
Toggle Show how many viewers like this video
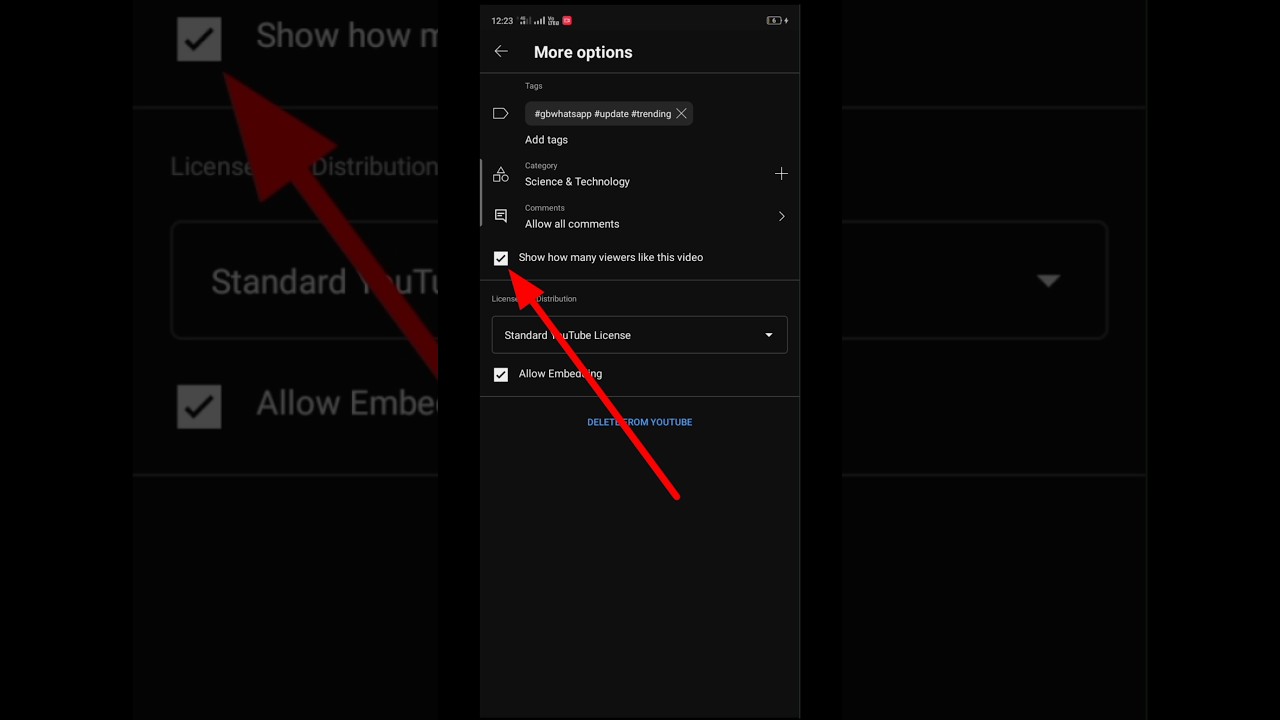[501, 258]
